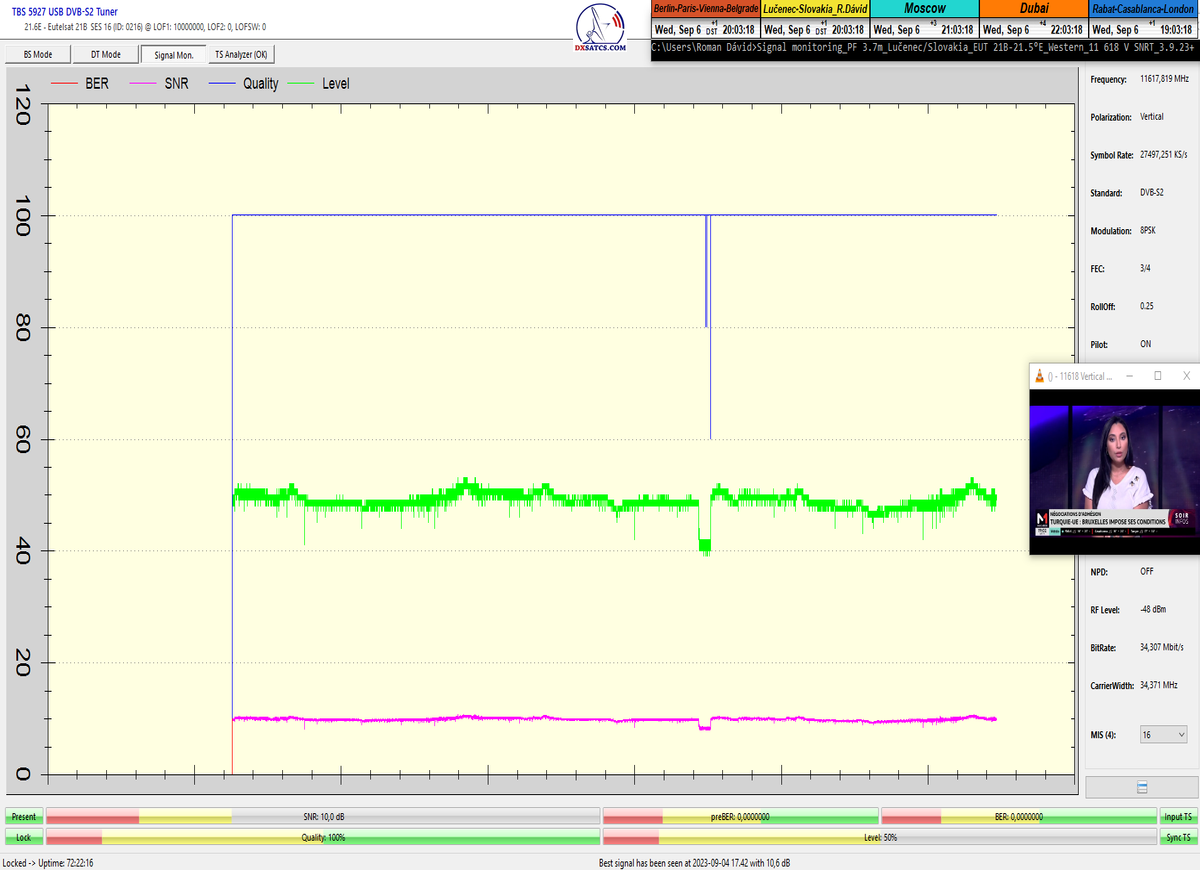Click the preBER meter bar

point(740,817)
